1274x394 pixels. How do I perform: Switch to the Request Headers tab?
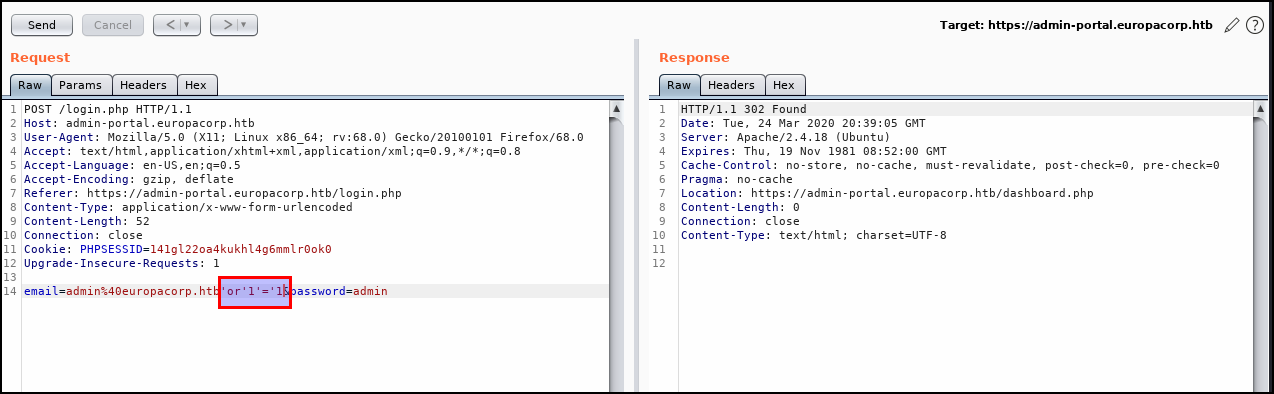(x=145, y=85)
